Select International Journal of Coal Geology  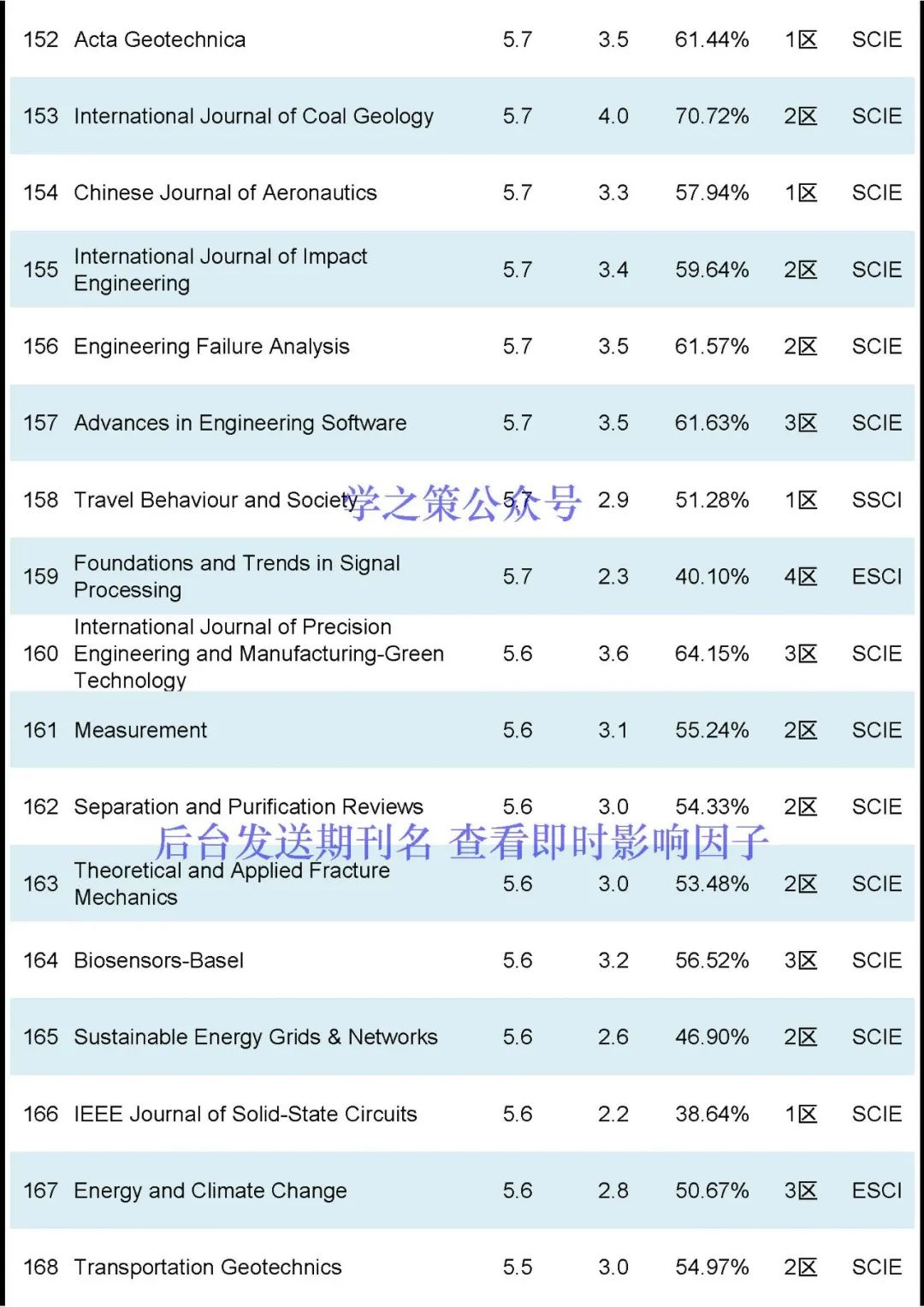click(253, 116)
